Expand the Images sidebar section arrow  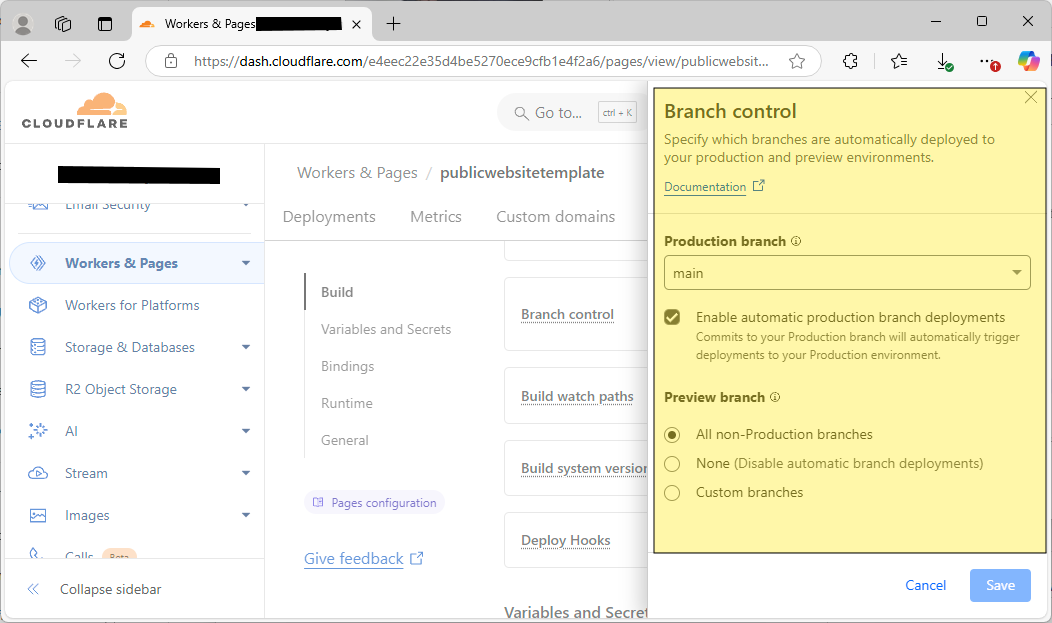[x=246, y=515]
